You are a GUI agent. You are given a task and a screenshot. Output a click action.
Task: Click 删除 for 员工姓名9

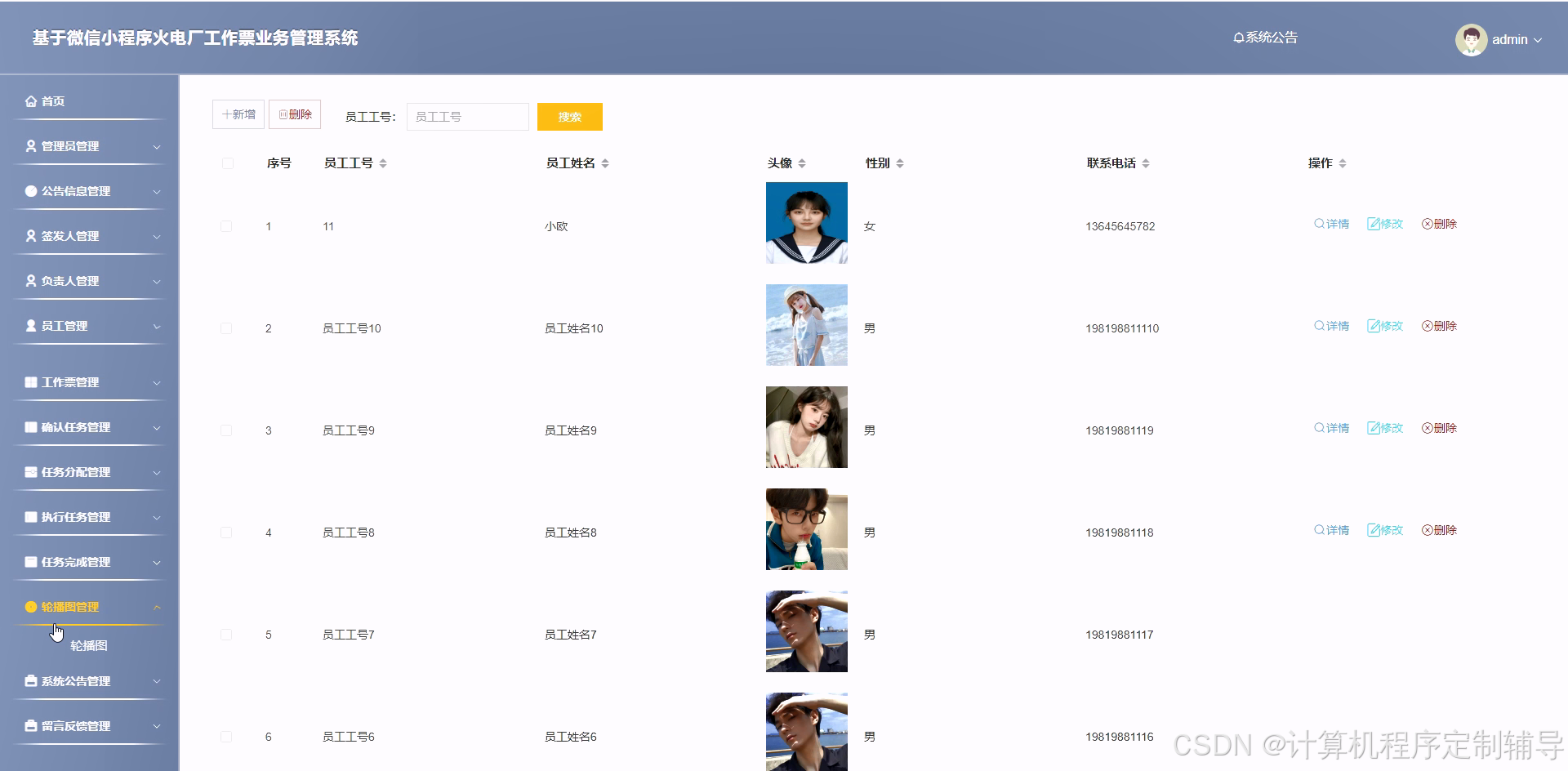click(1439, 428)
